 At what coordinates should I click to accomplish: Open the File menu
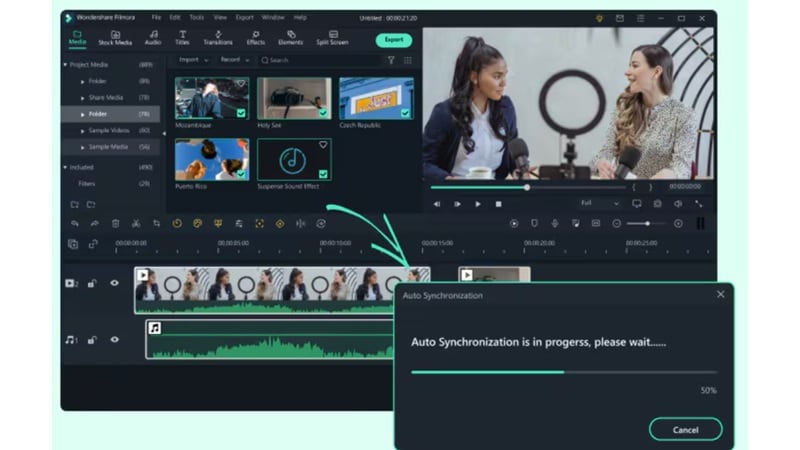[156, 18]
